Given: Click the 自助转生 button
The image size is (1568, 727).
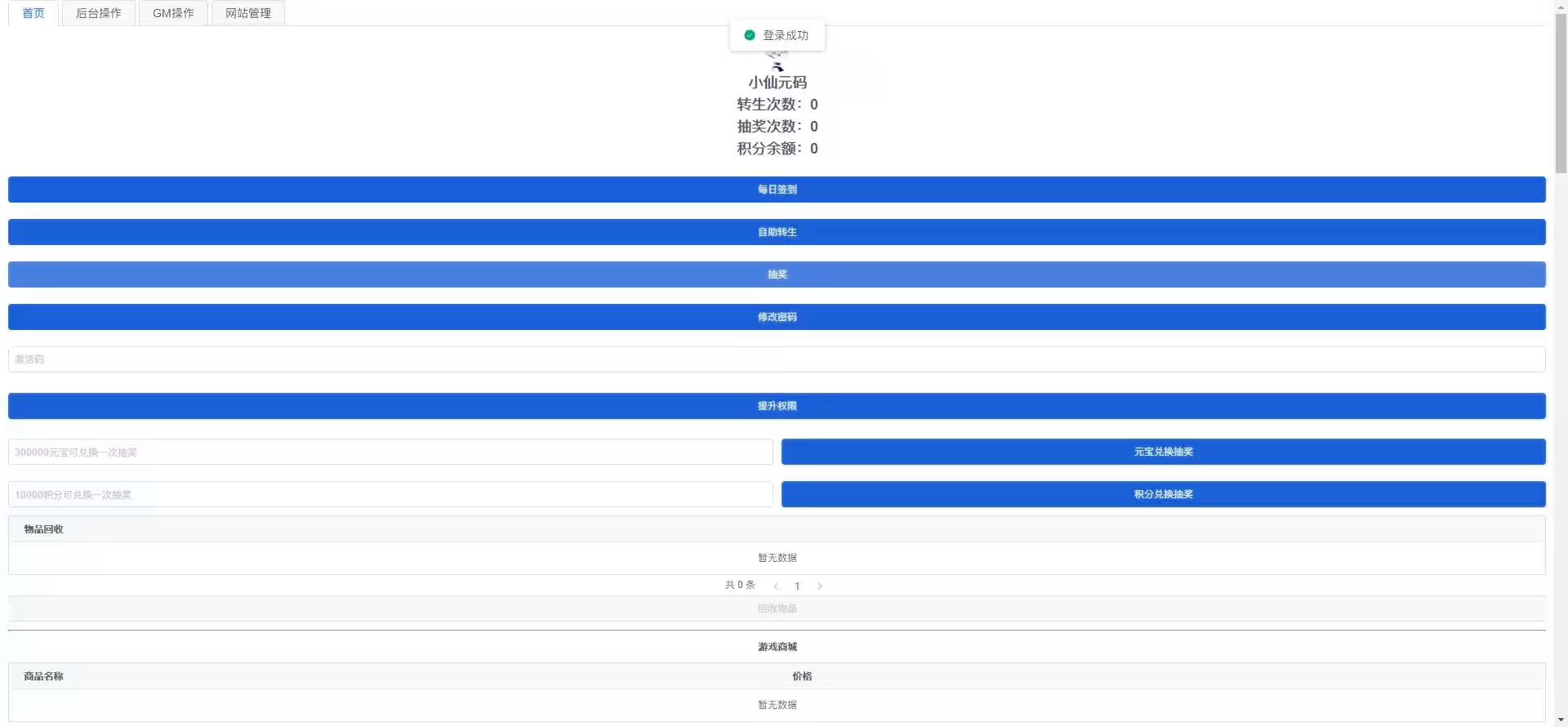Looking at the screenshot, I should 777,232.
